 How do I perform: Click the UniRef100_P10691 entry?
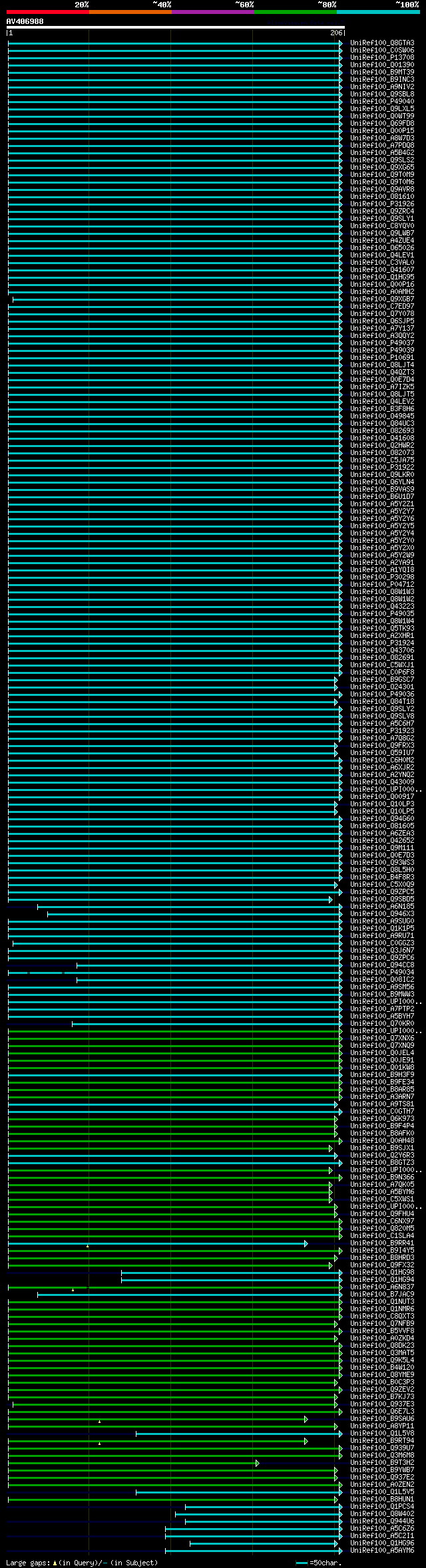pyautogui.click(x=382, y=358)
